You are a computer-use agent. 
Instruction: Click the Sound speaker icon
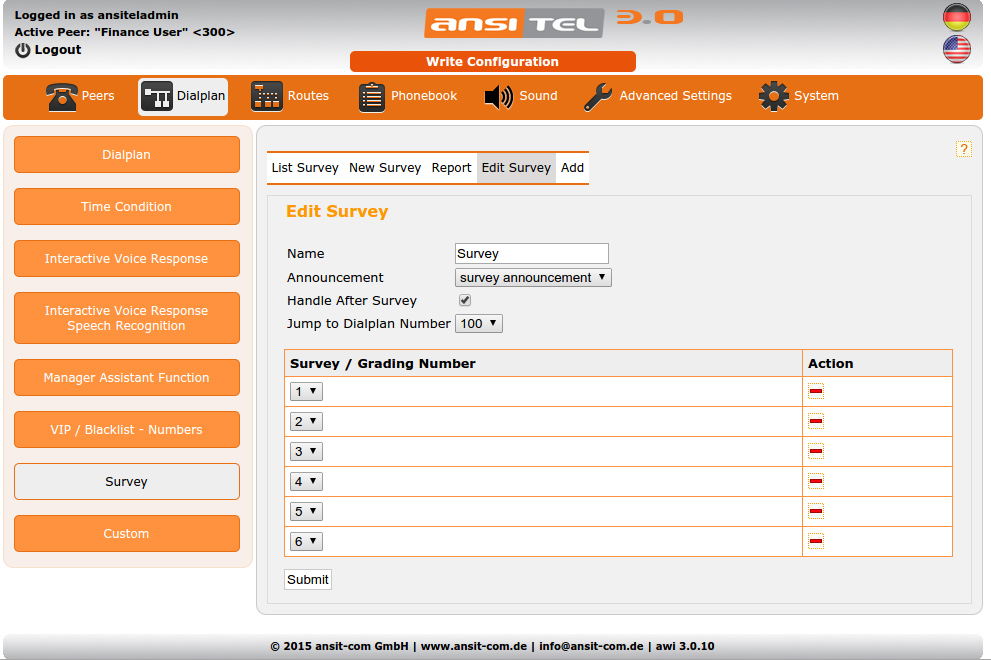coord(498,96)
